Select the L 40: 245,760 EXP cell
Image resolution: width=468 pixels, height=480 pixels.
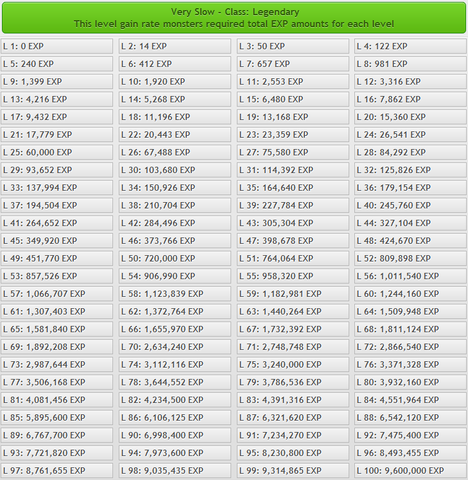(410, 205)
